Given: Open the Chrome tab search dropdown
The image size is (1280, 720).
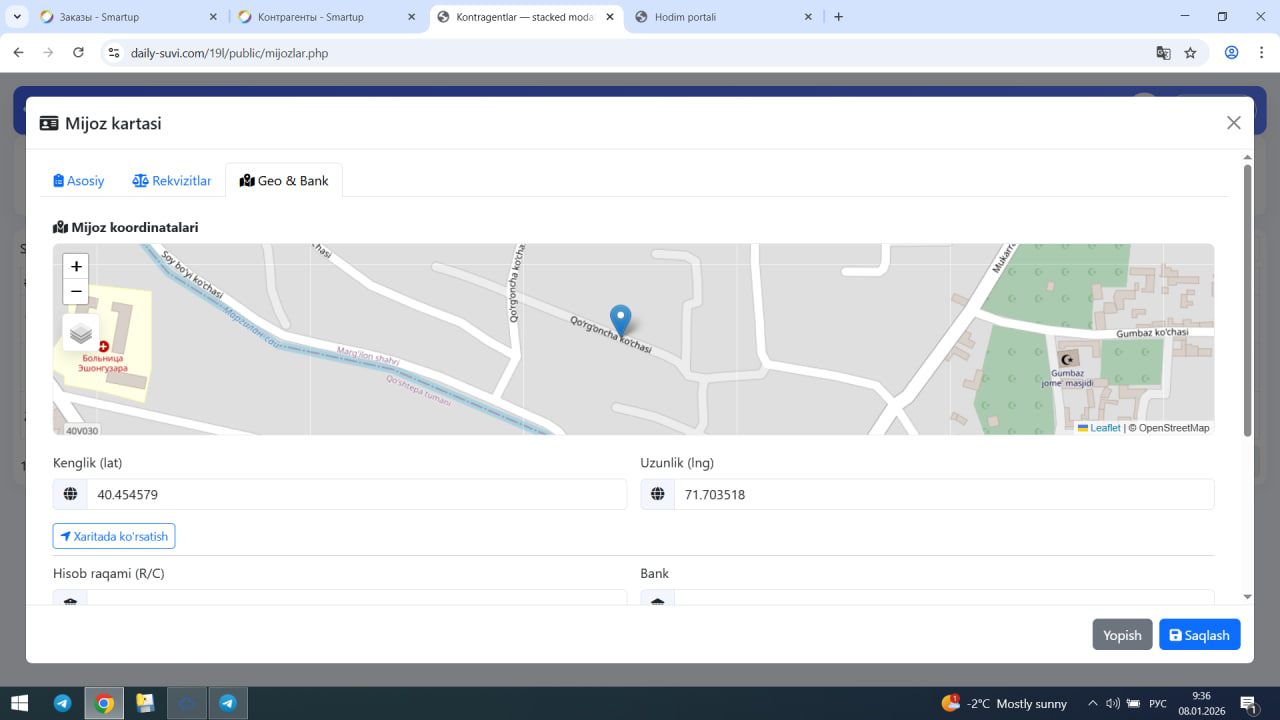Looking at the screenshot, I should (17, 17).
